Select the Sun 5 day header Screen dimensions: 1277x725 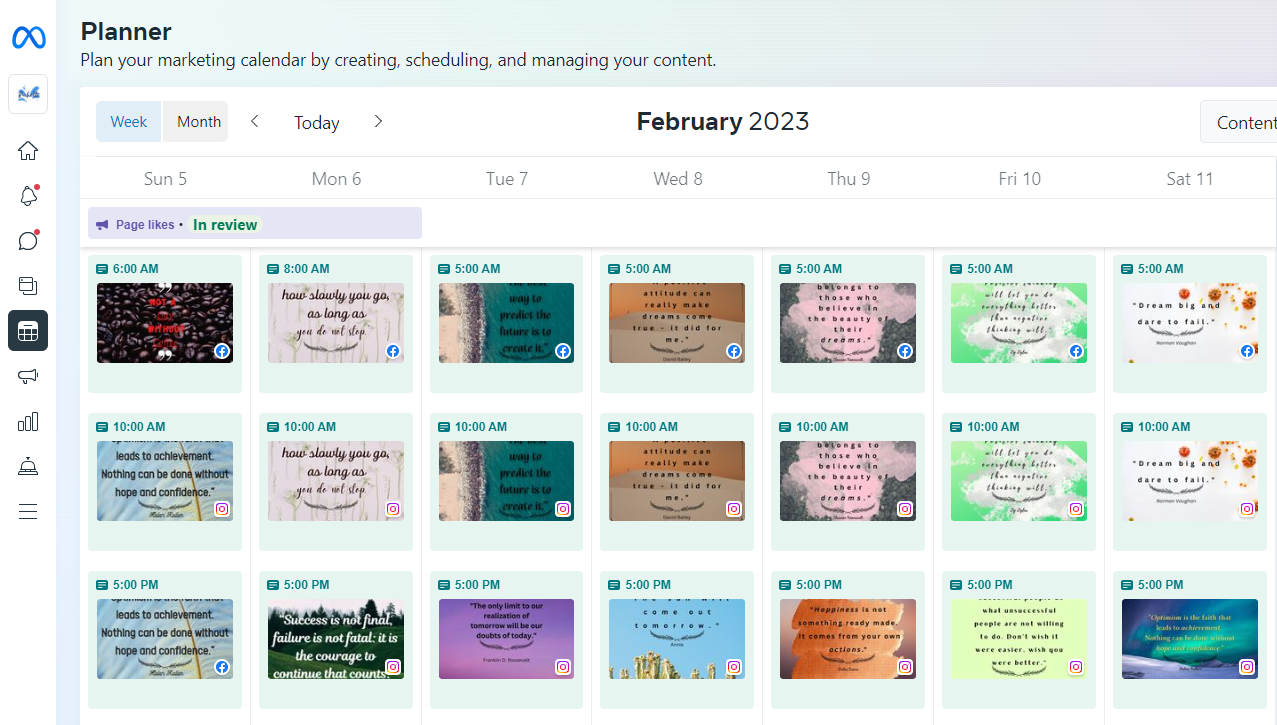coord(165,179)
